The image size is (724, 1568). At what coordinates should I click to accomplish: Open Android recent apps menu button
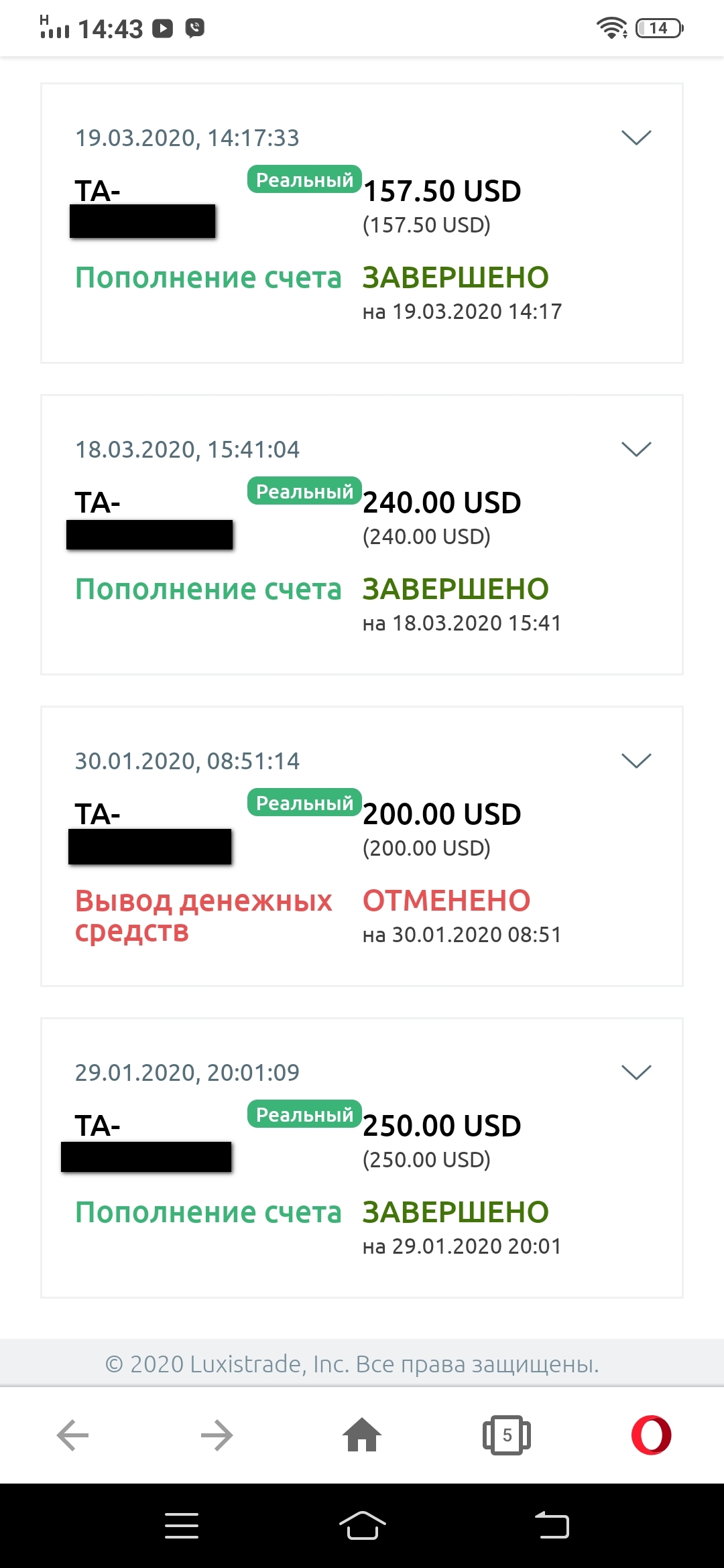[x=182, y=1526]
